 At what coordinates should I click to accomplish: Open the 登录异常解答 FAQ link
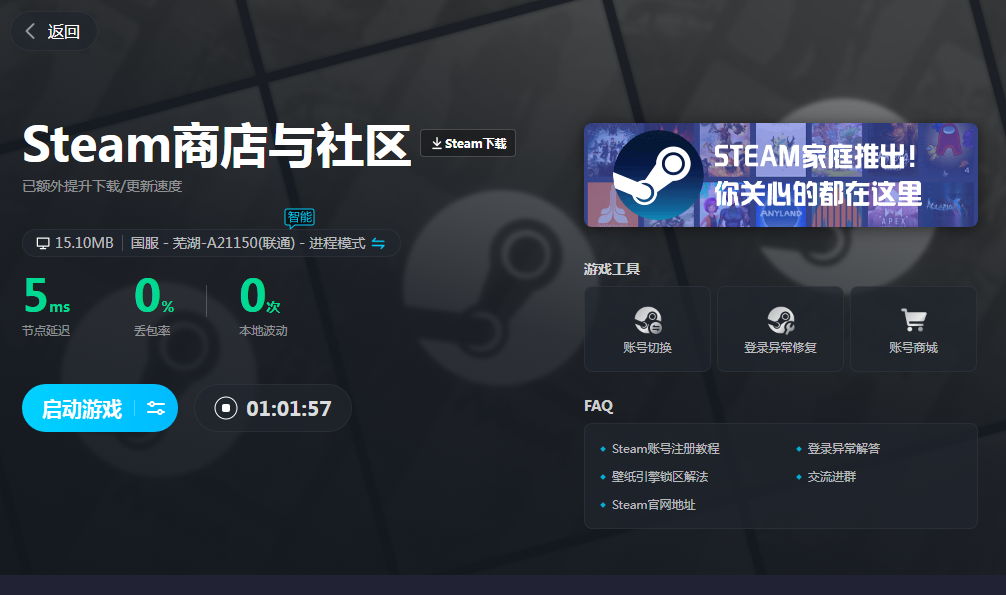[843, 449]
